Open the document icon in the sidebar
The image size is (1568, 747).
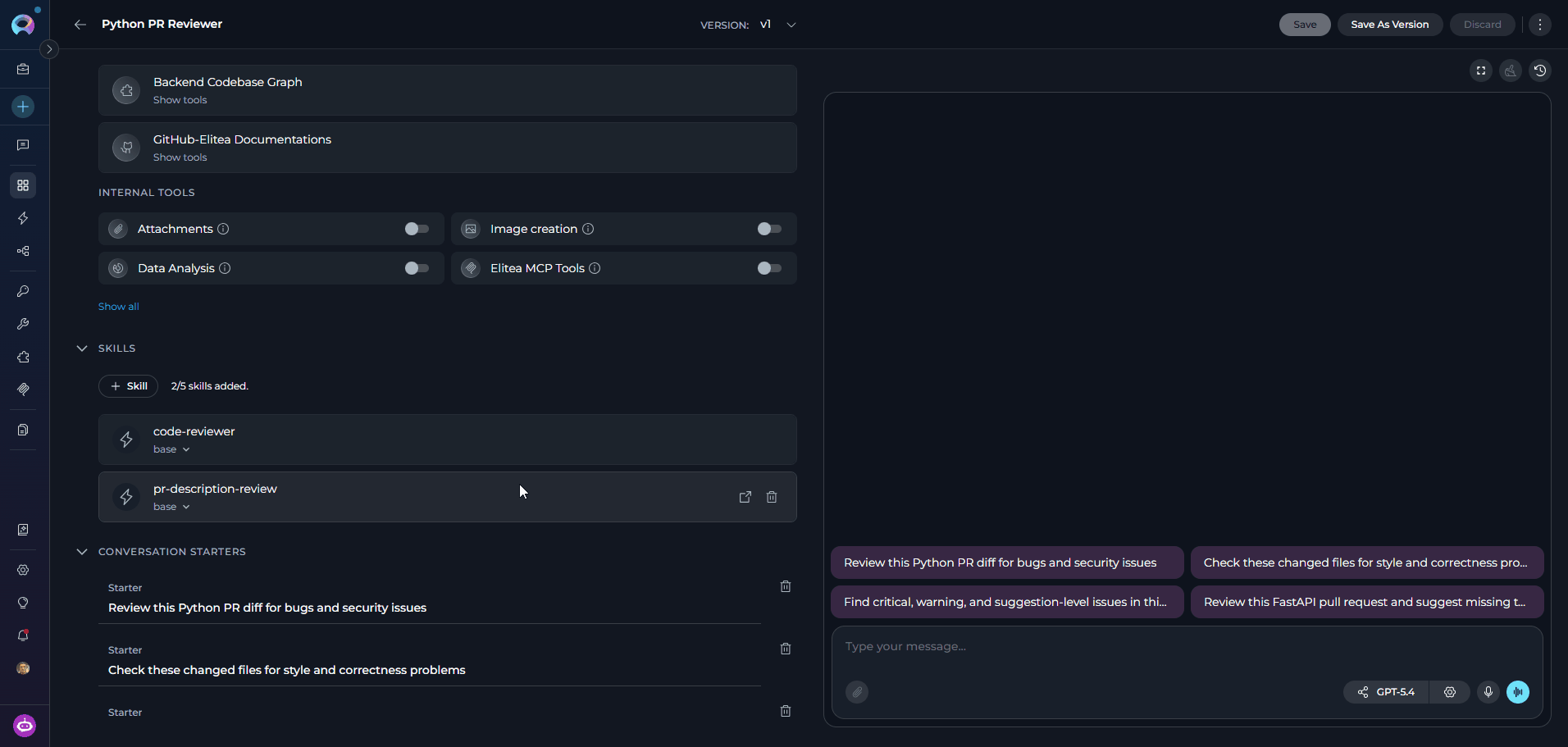click(23, 430)
